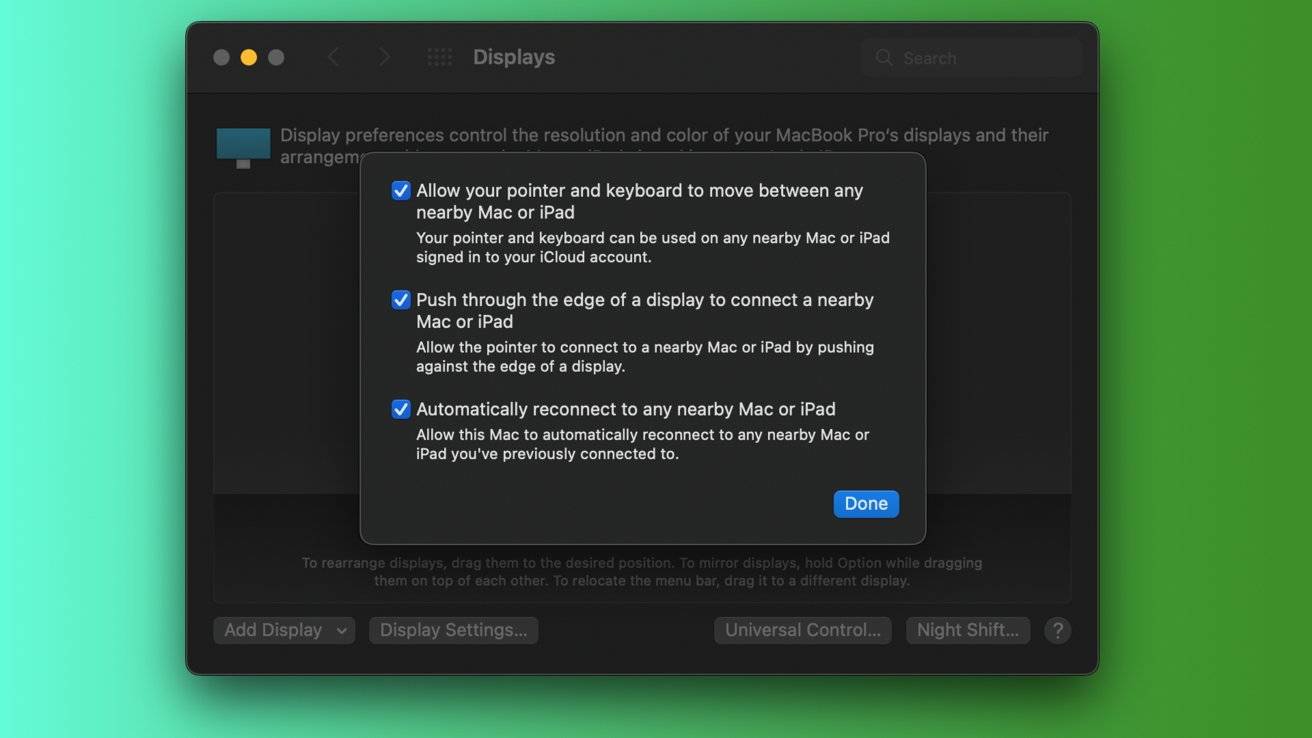
Task: Open Night Shift… settings
Action: (967, 630)
